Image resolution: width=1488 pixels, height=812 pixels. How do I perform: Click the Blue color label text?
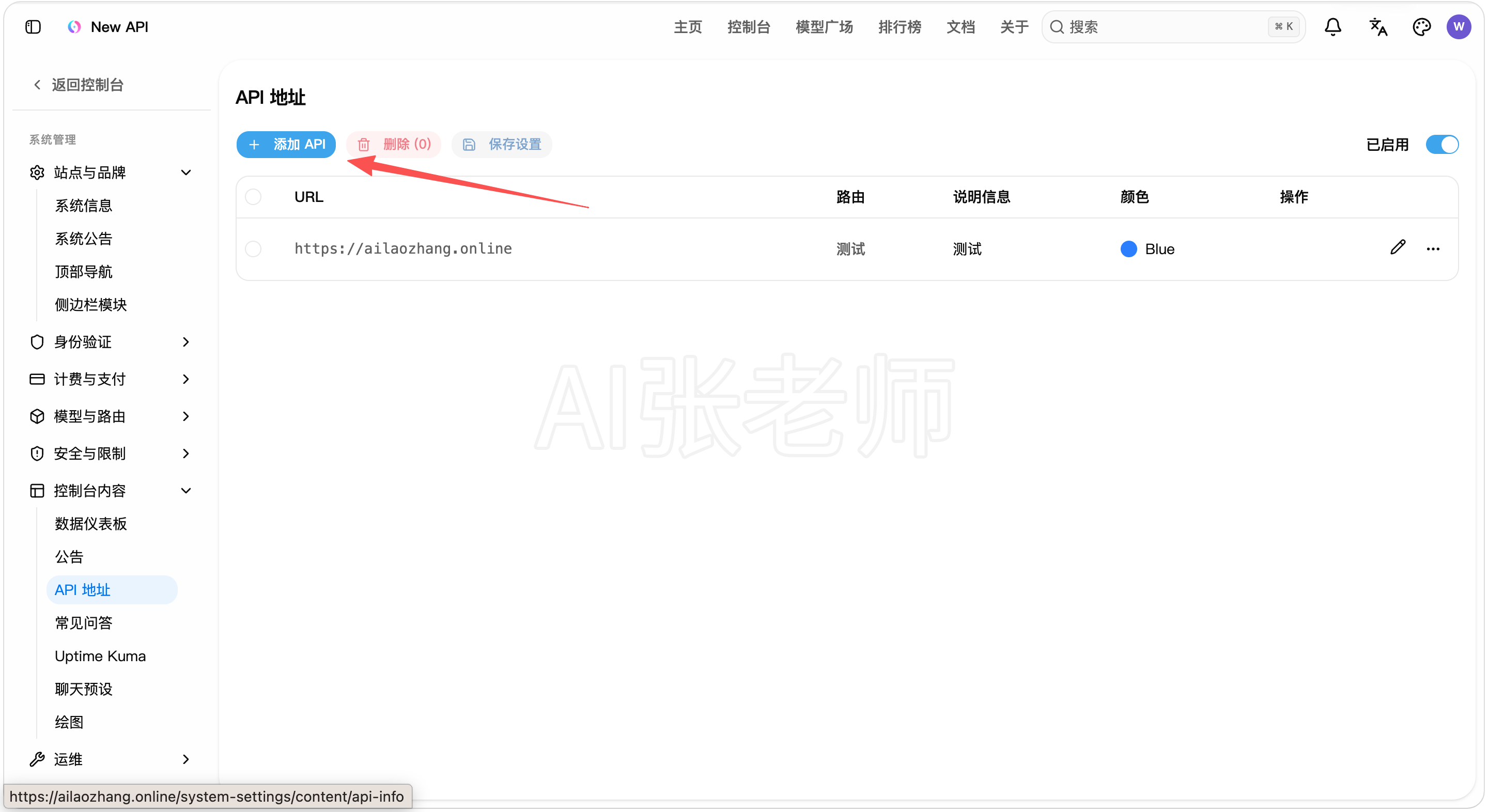(x=1160, y=249)
